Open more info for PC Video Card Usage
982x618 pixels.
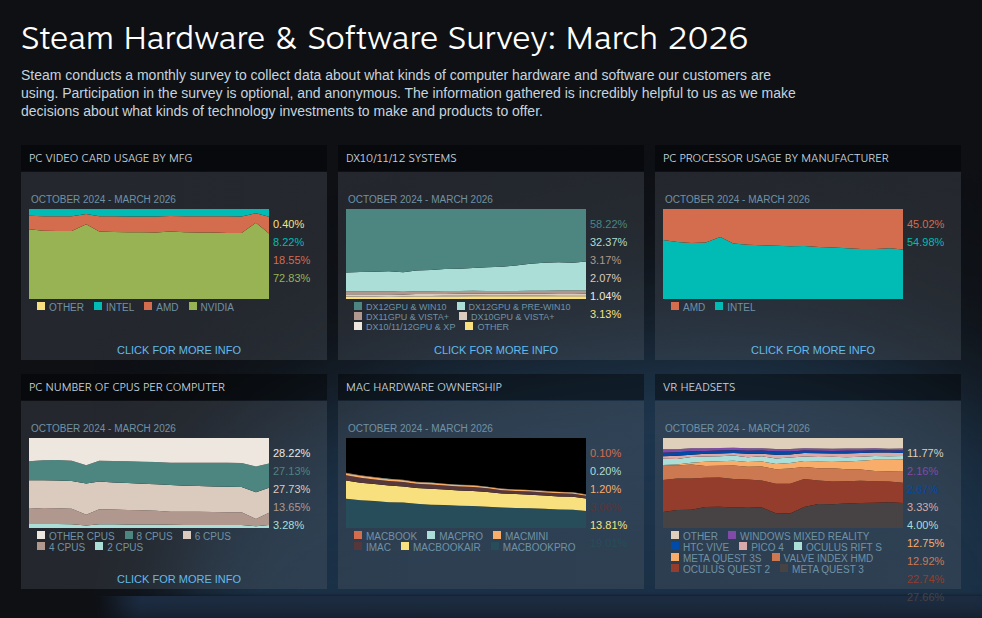point(178,350)
